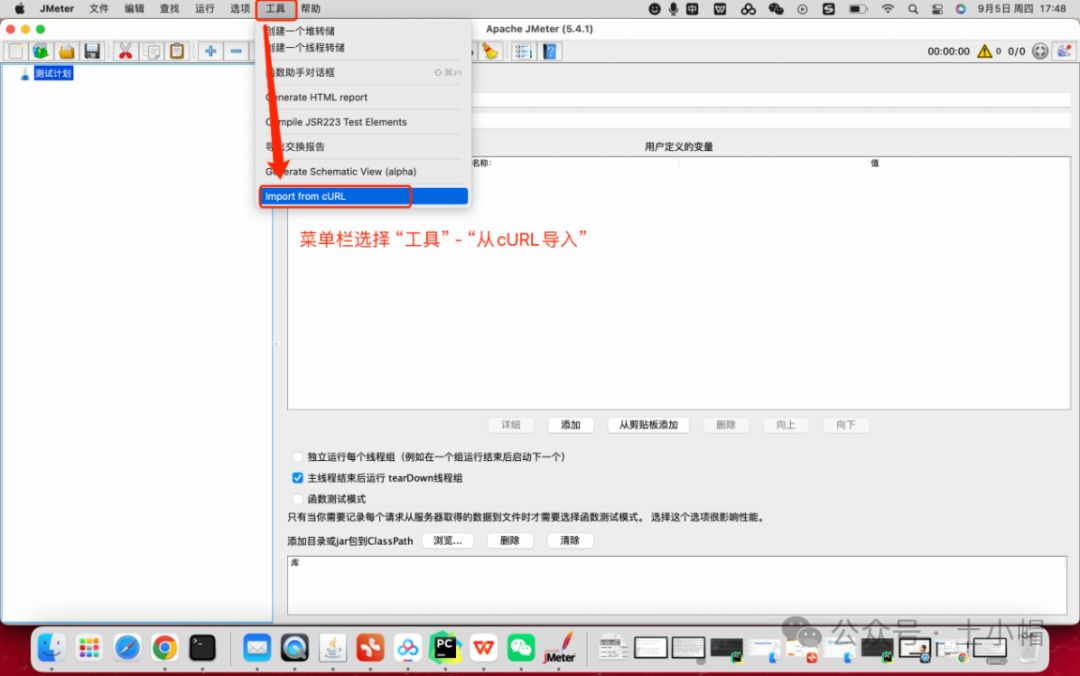Open Spotlight search in menu bar
This screenshot has width=1080, height=676.
pyautogui.click(x=913, y=9)
